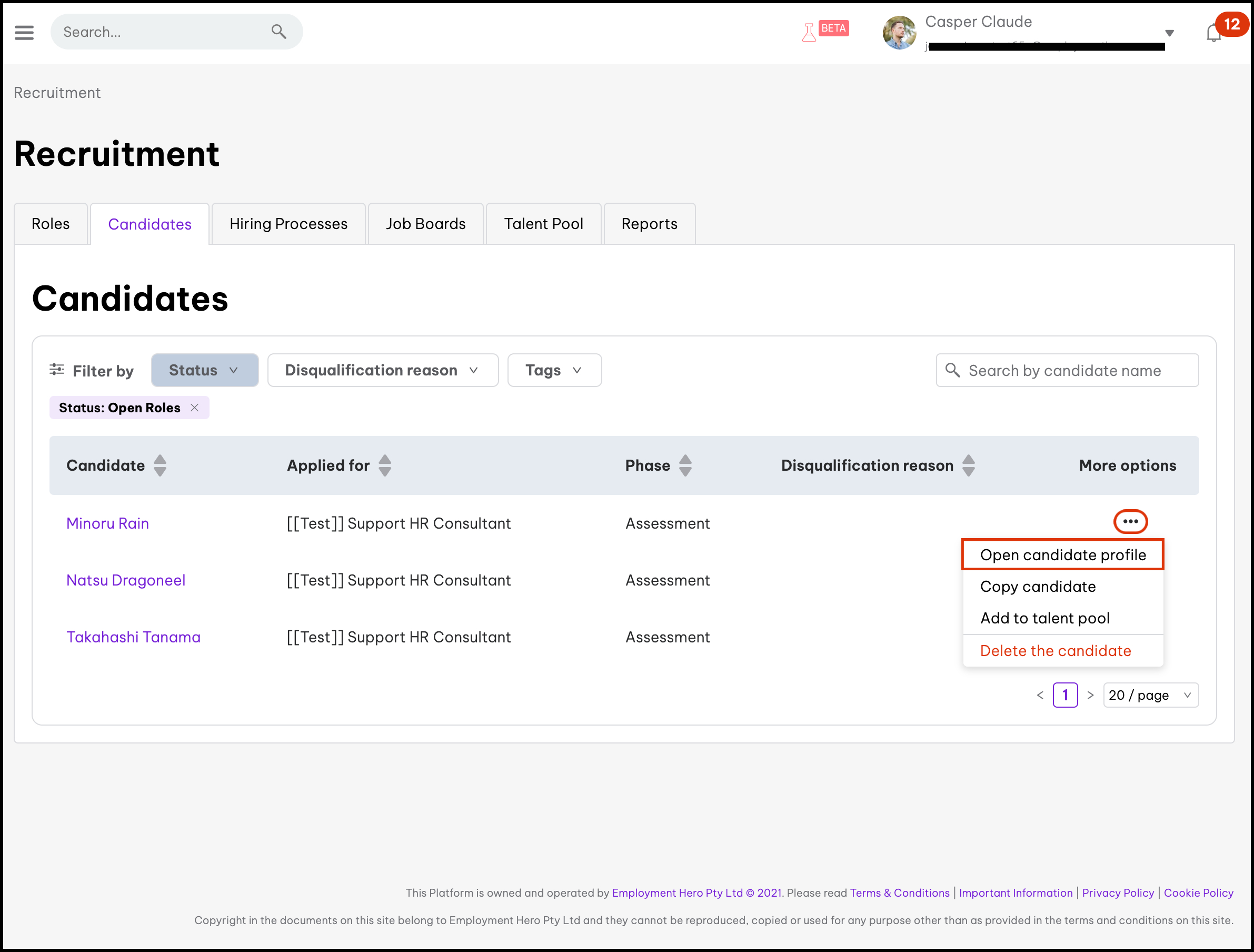Remove the Status: Open Roles filter tag
Image resolution: width=1254 pixels, height=952 pixels.
(x=194, y=408)
